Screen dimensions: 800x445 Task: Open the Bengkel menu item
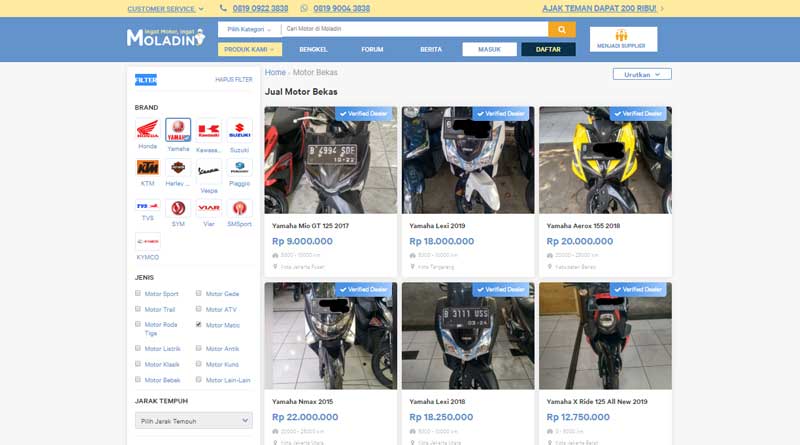[x=313, y=49]
